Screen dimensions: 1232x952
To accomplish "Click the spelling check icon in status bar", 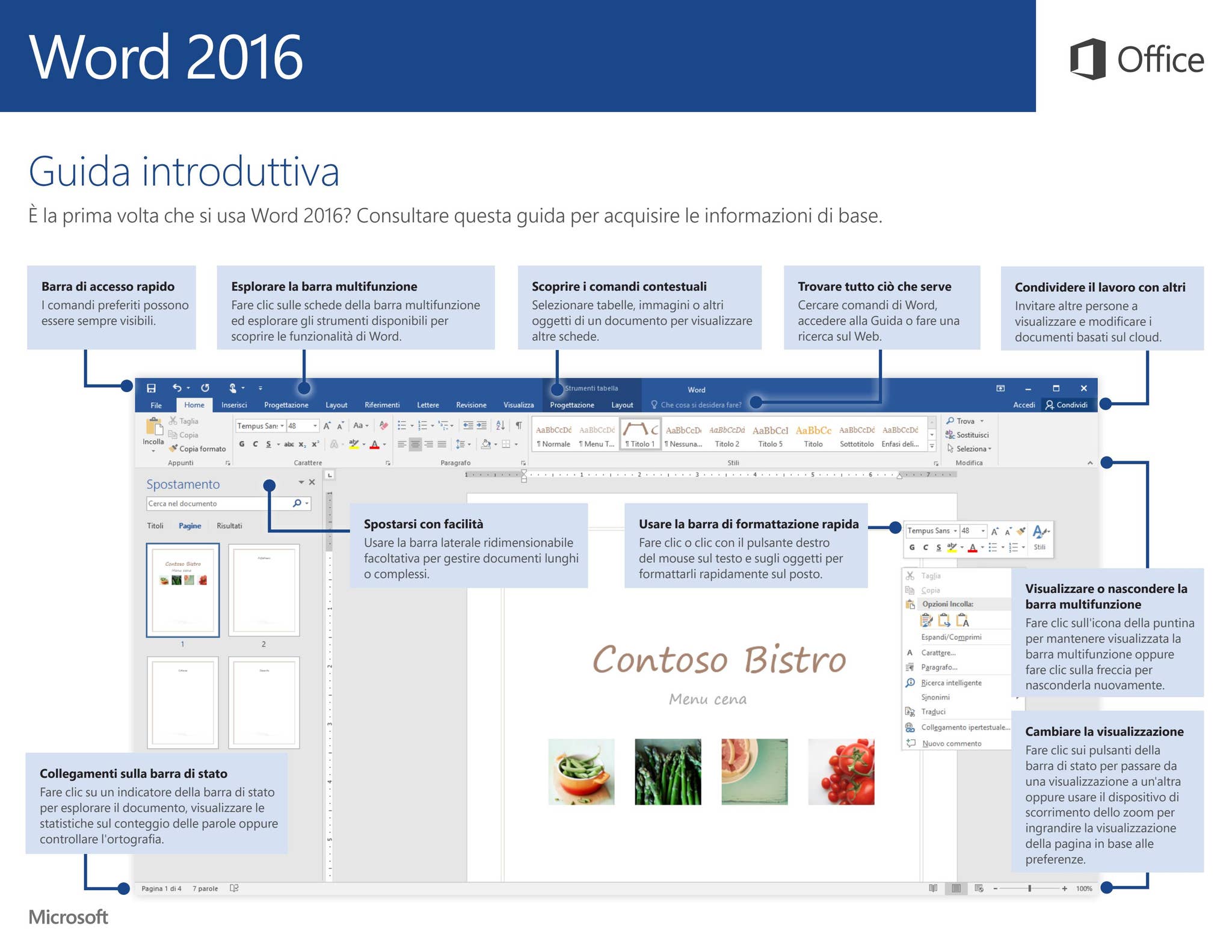I will tap(235, 888).
